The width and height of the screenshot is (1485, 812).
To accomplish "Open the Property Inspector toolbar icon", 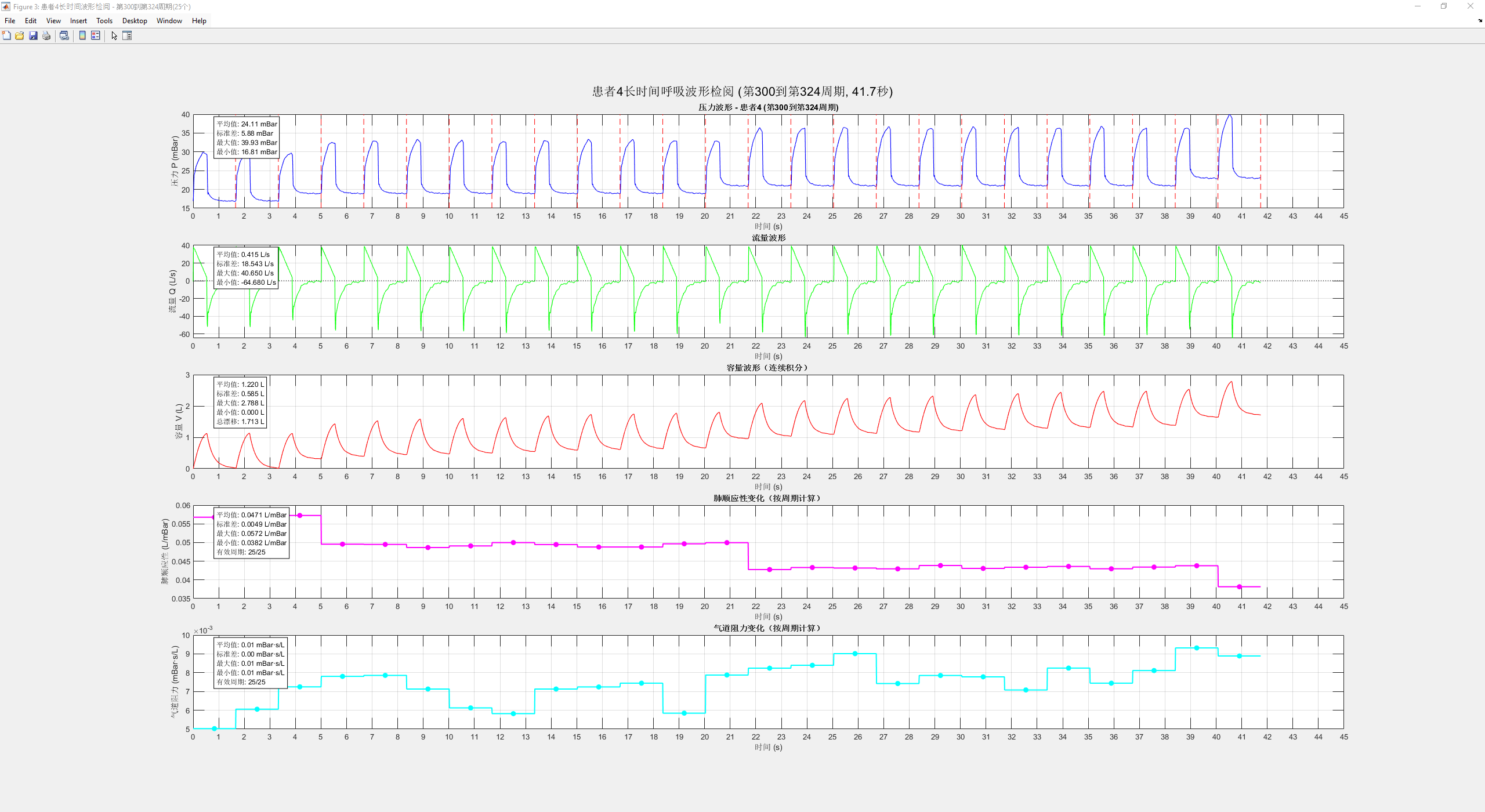I will [x=127, y=35].
